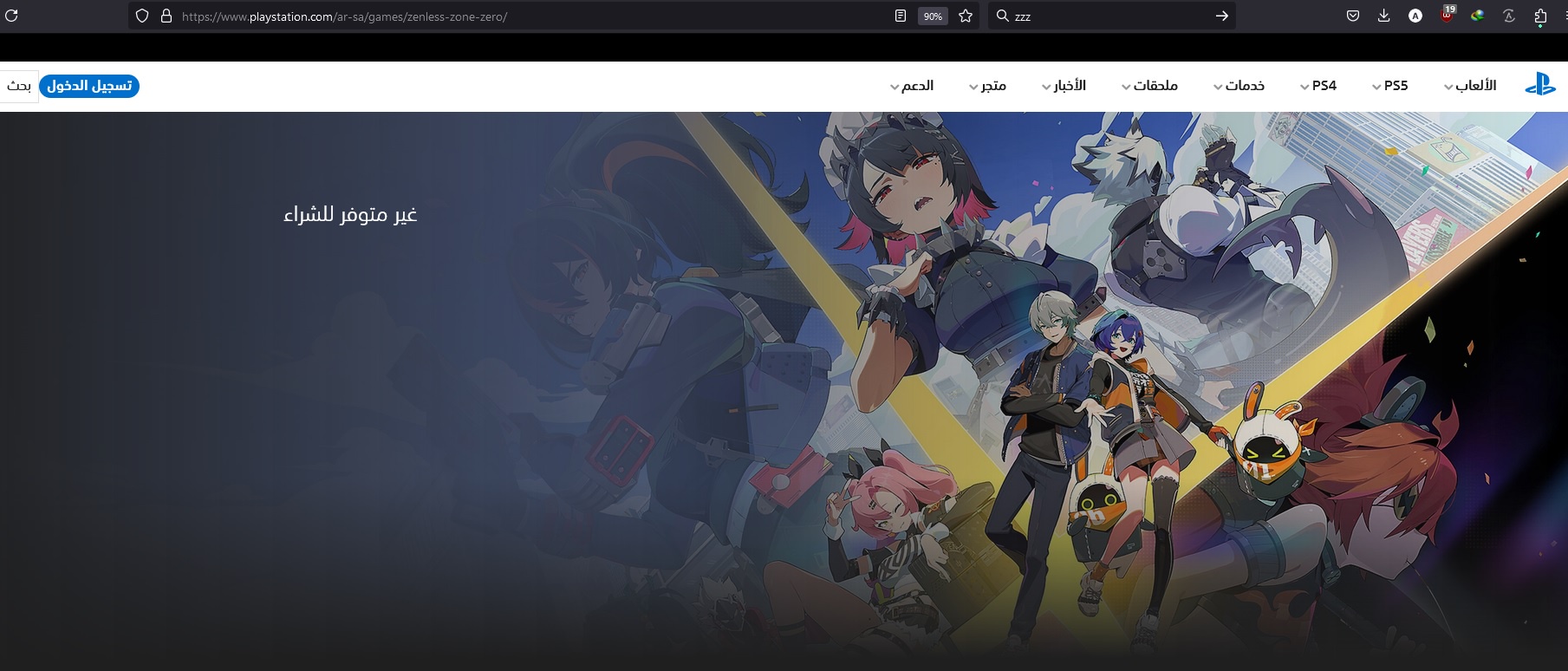Expand the ملحقات accessories menu
1568x671 pixels.
click(x=1149, y=86)
